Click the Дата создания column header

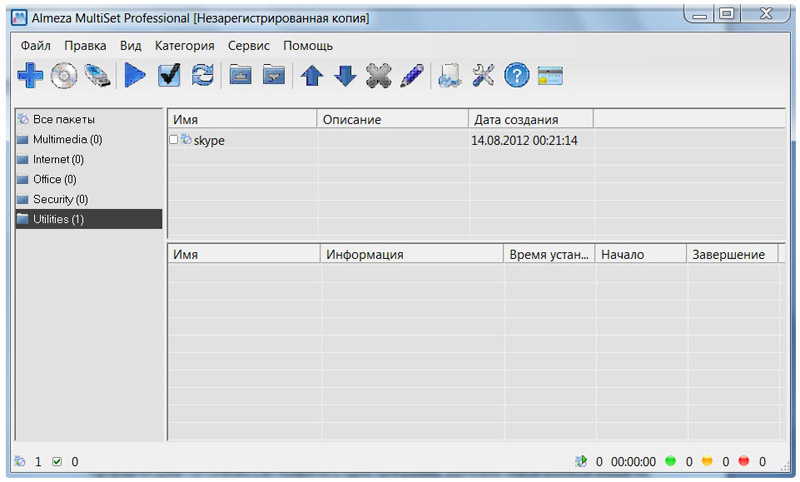(531, 119)
